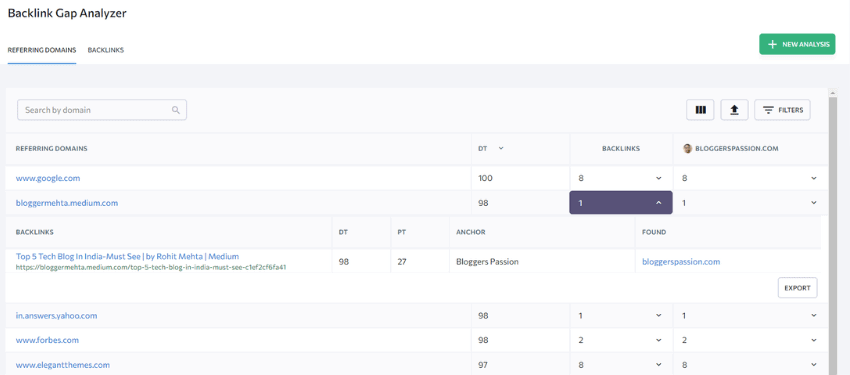Click the Anchor sub-table column header

pyautogui.click(x=471, y=232)
